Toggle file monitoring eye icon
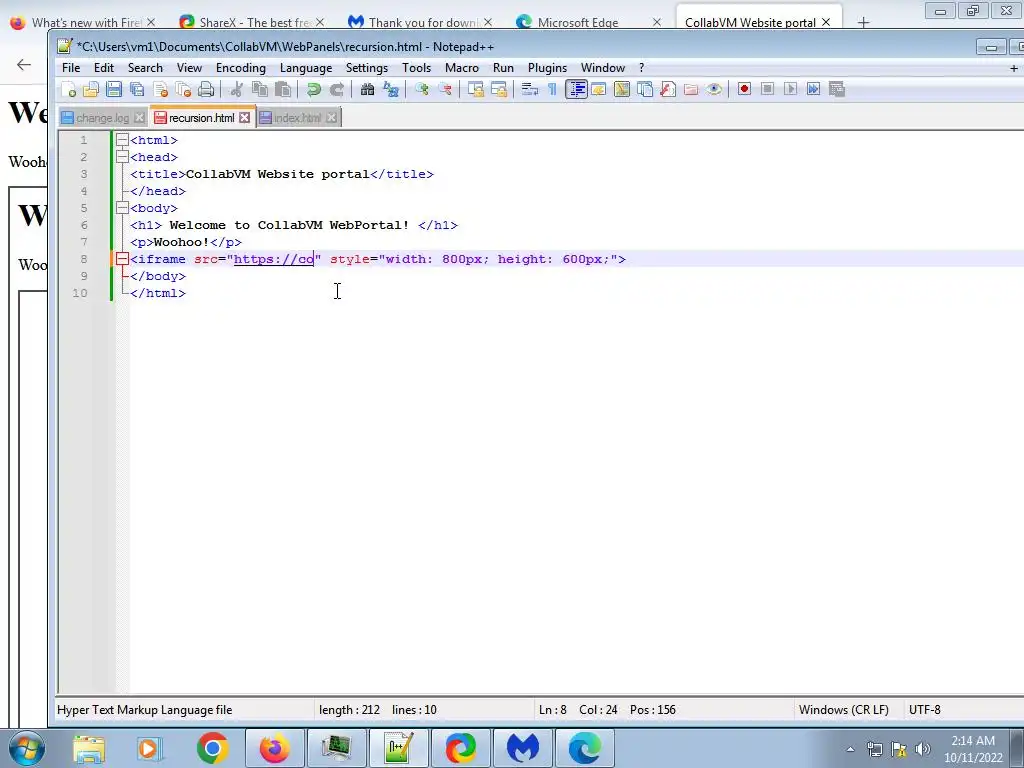 click(x=714, y=89)
